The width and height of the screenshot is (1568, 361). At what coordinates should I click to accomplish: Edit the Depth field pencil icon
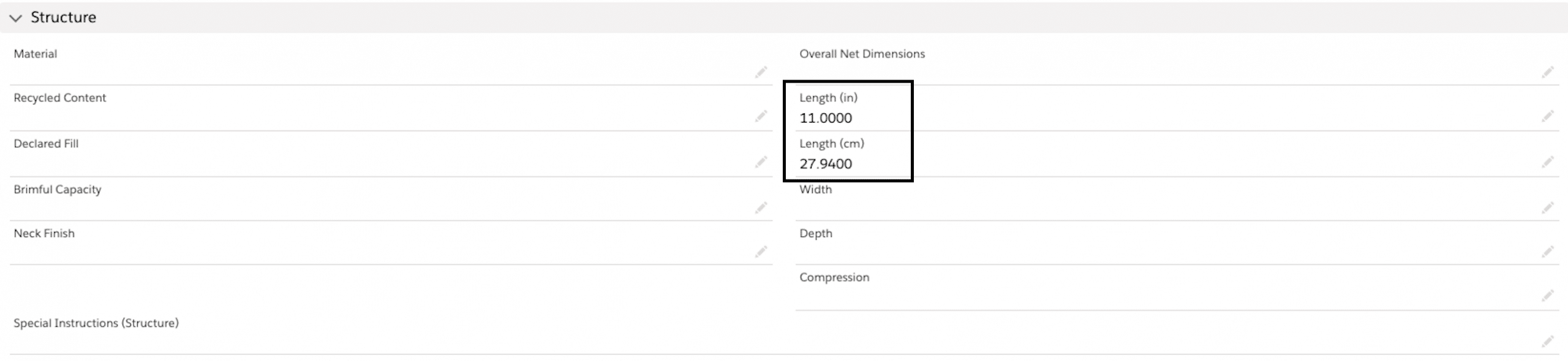tap(1547, 252)
